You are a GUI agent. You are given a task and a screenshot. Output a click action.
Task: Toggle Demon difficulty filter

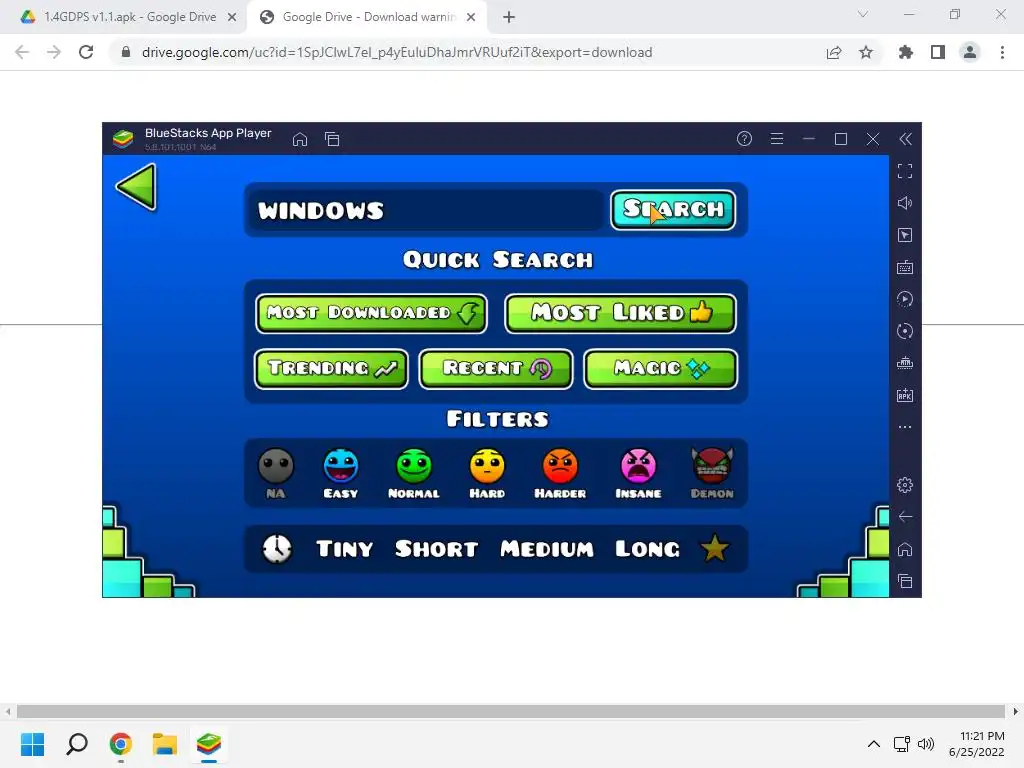(712, 473)
